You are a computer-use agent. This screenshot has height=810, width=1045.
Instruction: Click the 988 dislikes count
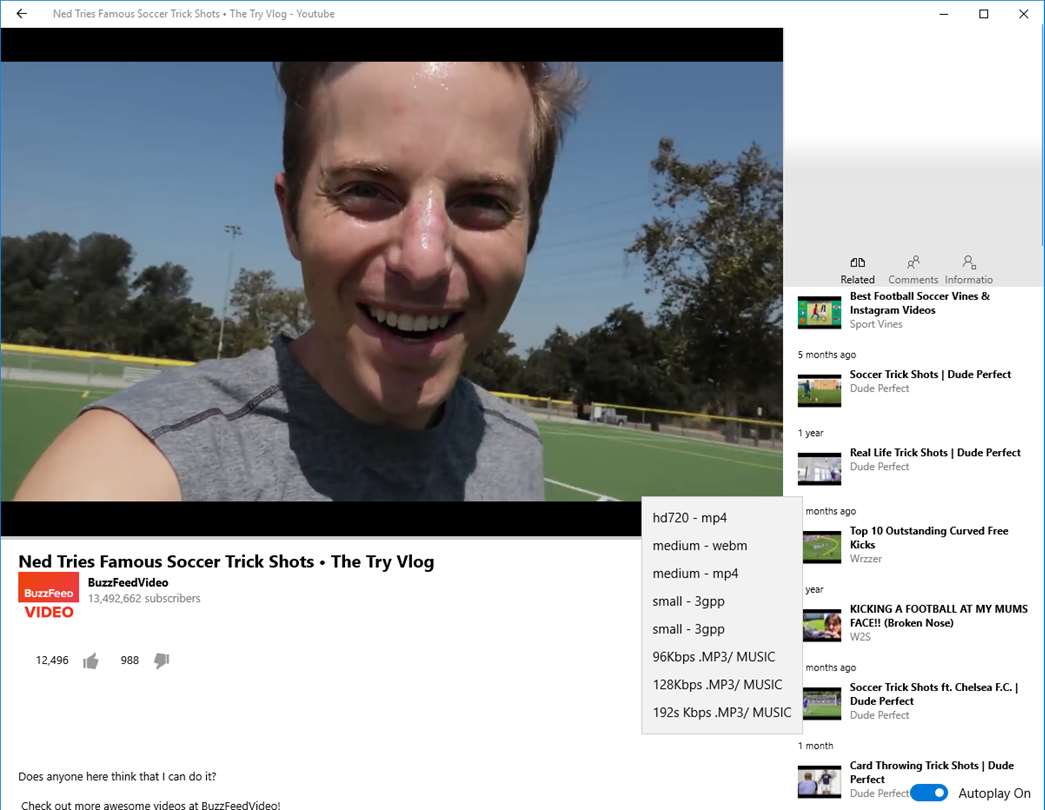coord(129,661)
